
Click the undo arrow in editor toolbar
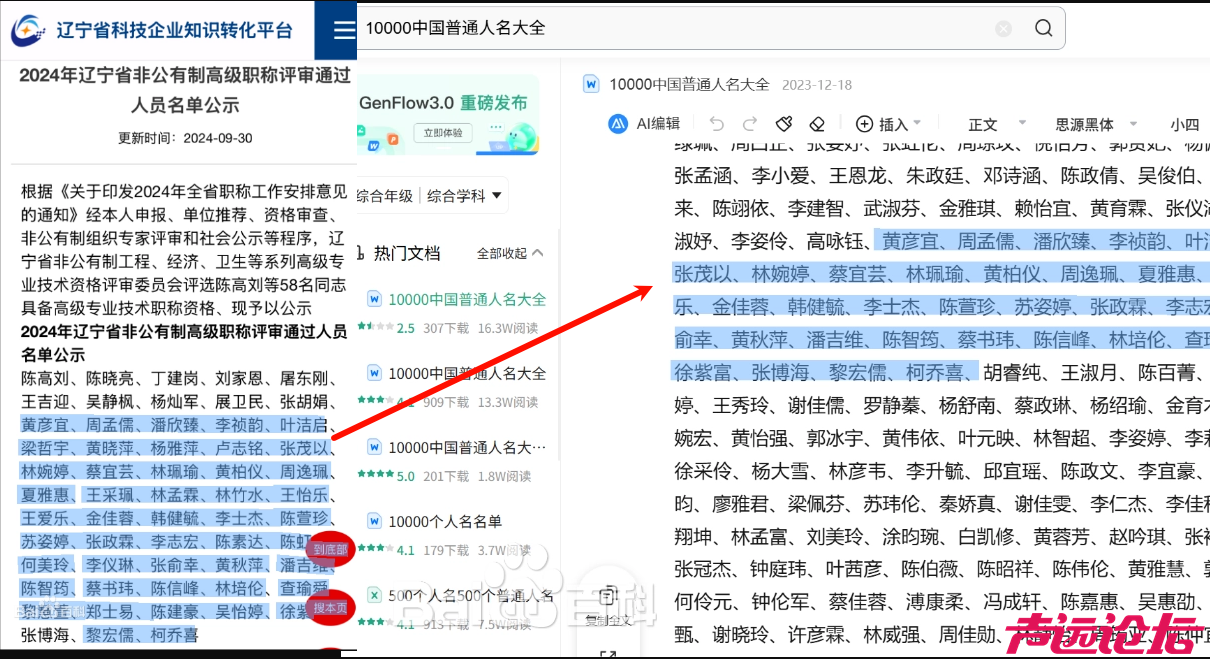(716, 124)
